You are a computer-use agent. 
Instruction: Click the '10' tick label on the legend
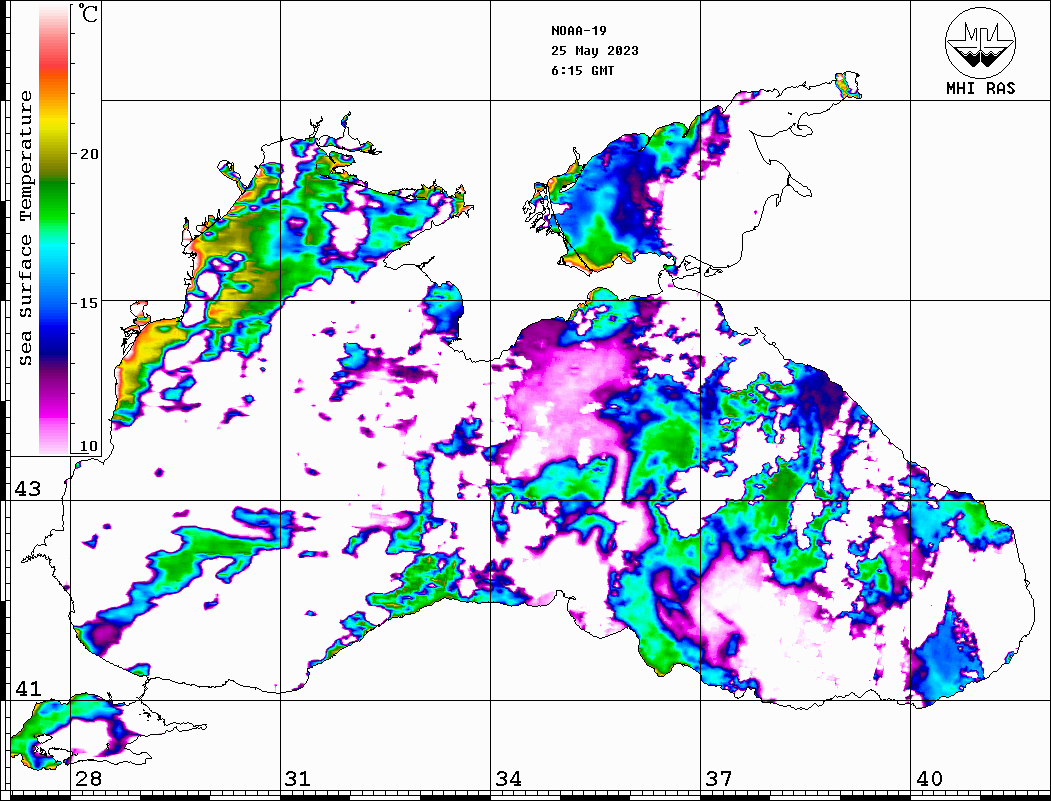[88, 446]
